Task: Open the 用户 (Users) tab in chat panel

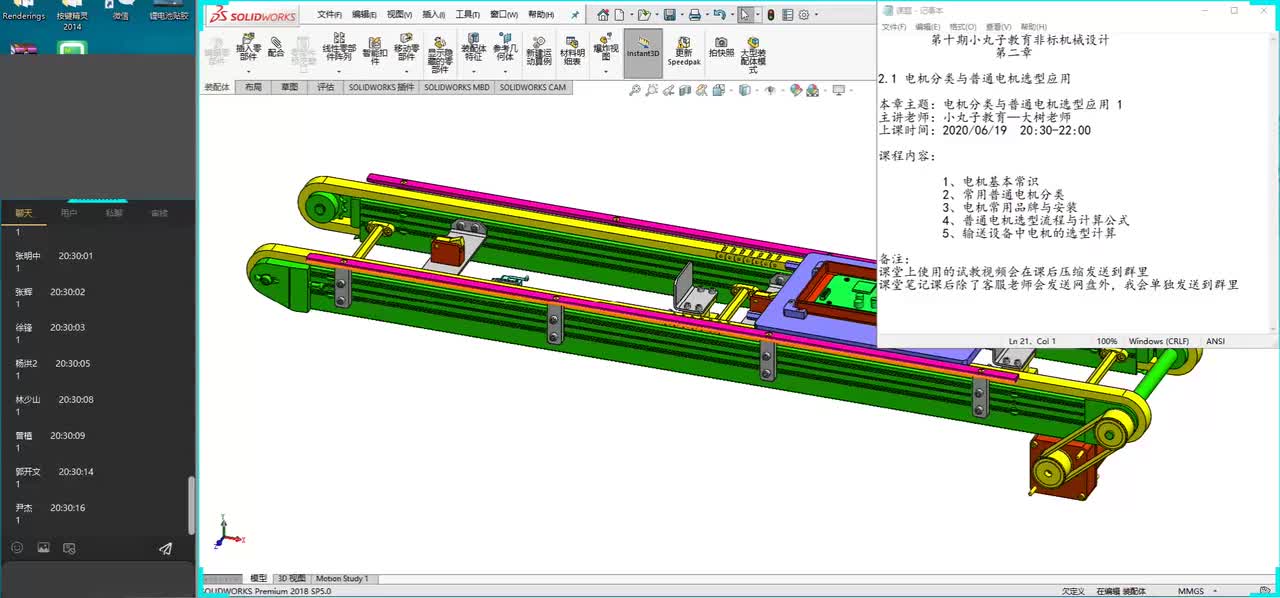Action: [x=69, y=213]
